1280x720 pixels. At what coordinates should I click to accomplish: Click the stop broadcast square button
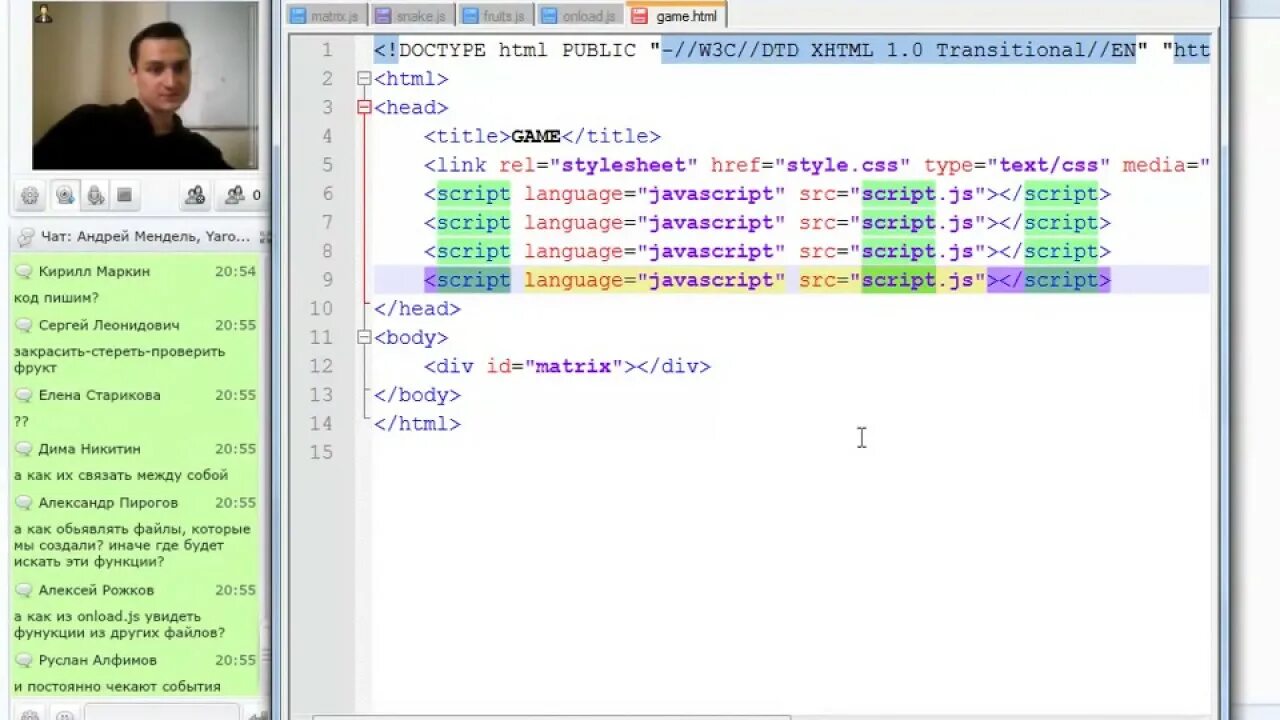pyautogui.click(x=124, y=195)
